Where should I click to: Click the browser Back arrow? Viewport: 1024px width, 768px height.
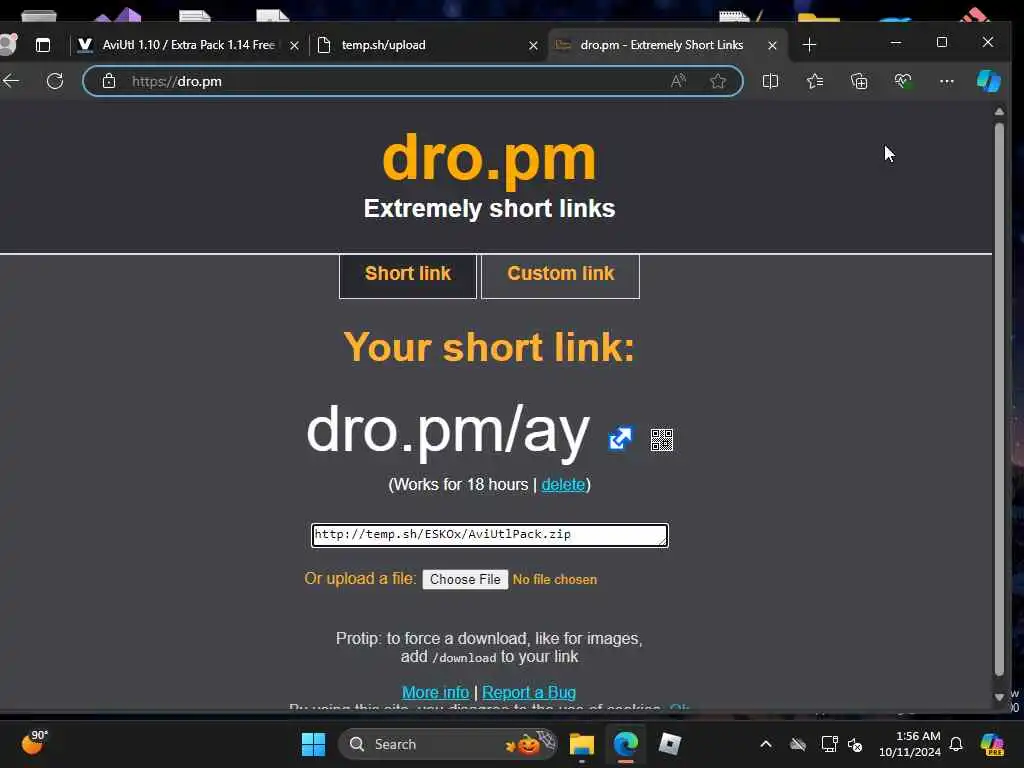[11, 81]
